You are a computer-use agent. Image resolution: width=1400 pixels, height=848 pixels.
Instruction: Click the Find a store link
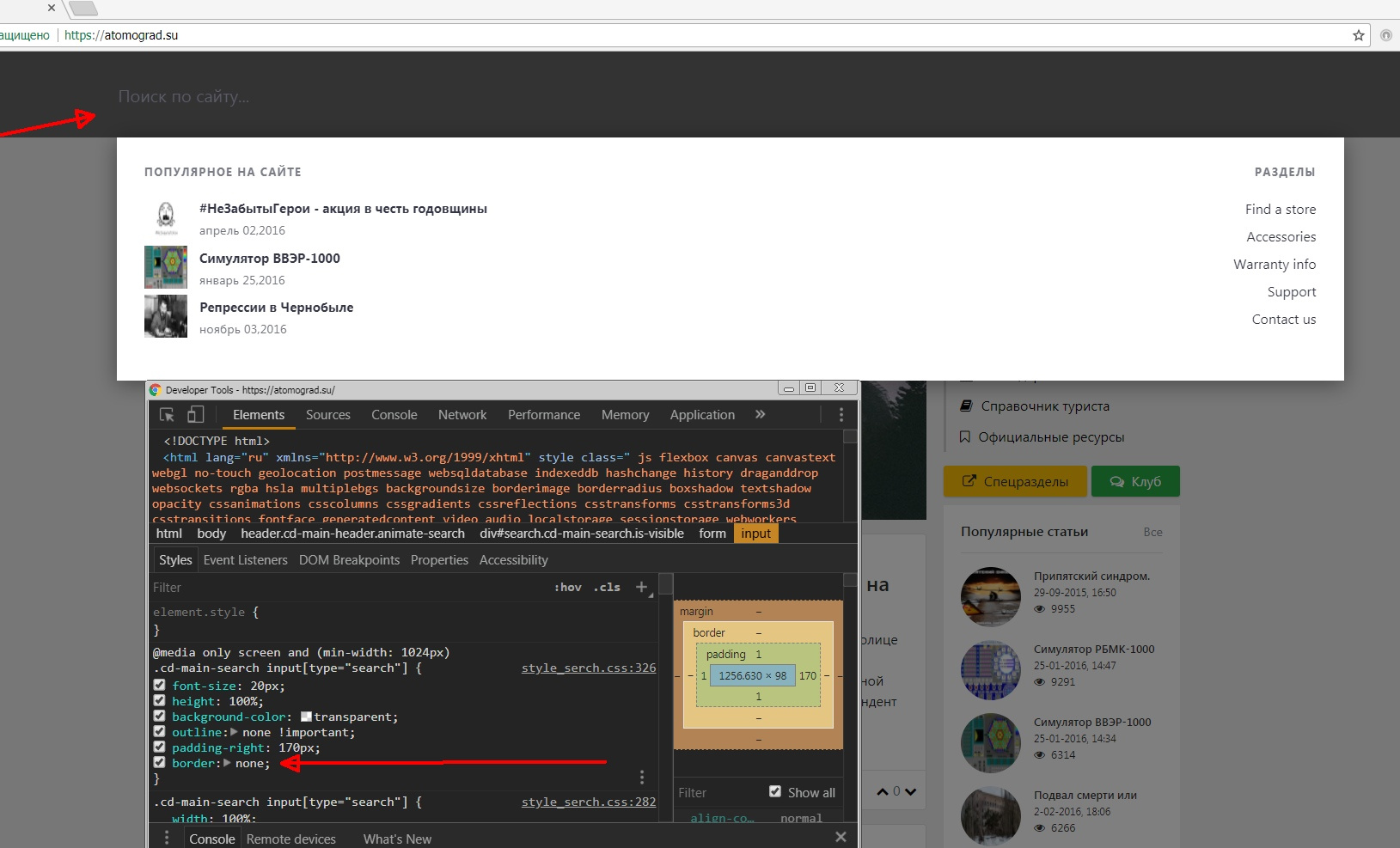click(x=1281, y=209)
